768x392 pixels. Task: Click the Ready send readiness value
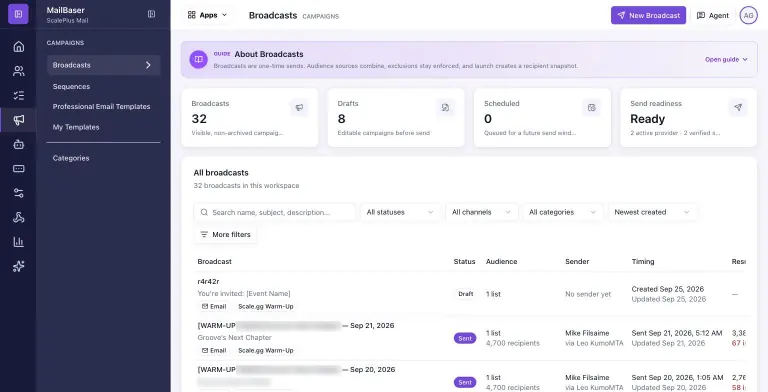coord(648,119)
